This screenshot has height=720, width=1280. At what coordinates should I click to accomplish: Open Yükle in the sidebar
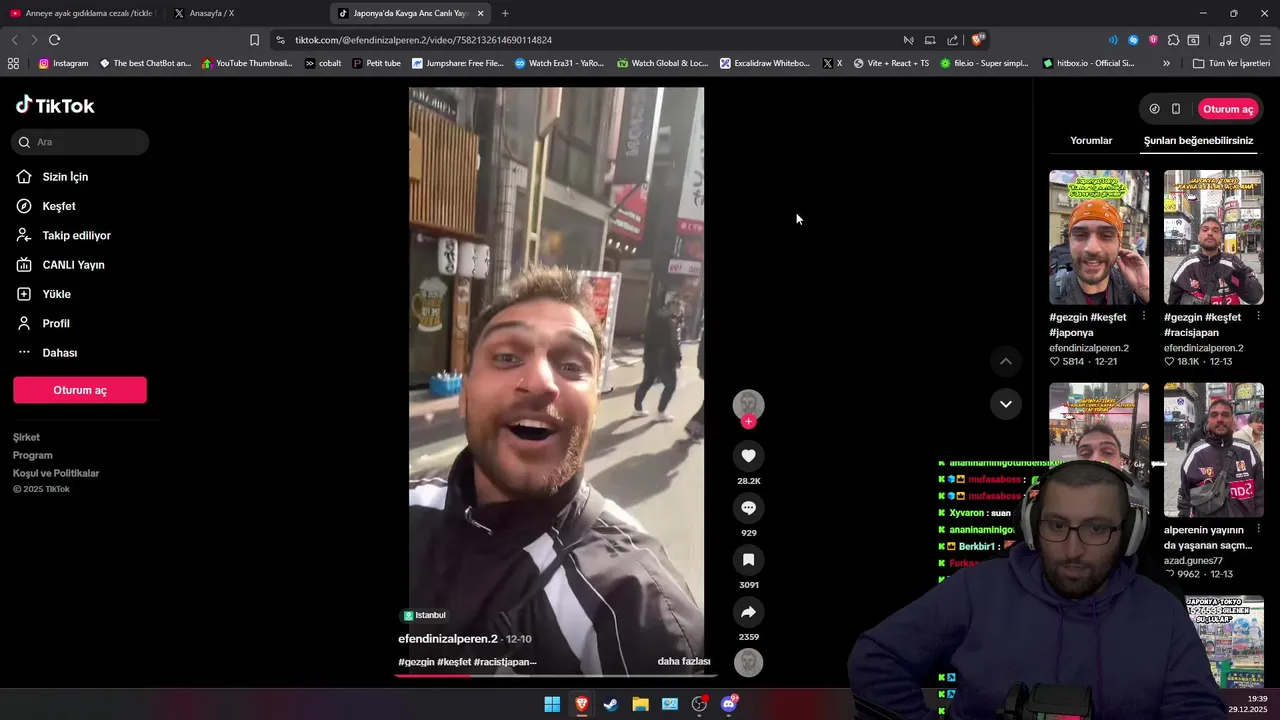[56, 294]
